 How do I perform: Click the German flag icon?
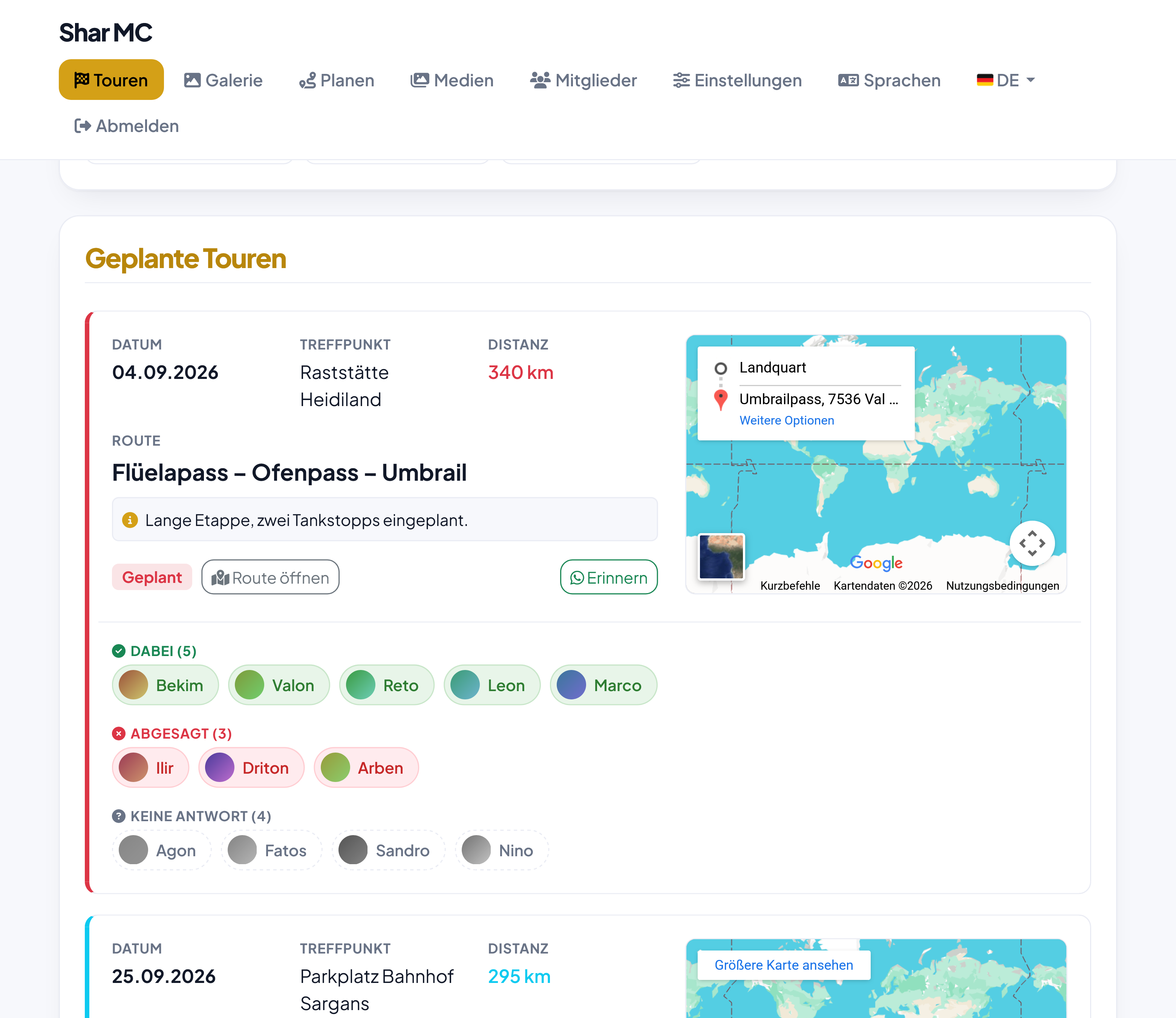(x=985, y=80)
